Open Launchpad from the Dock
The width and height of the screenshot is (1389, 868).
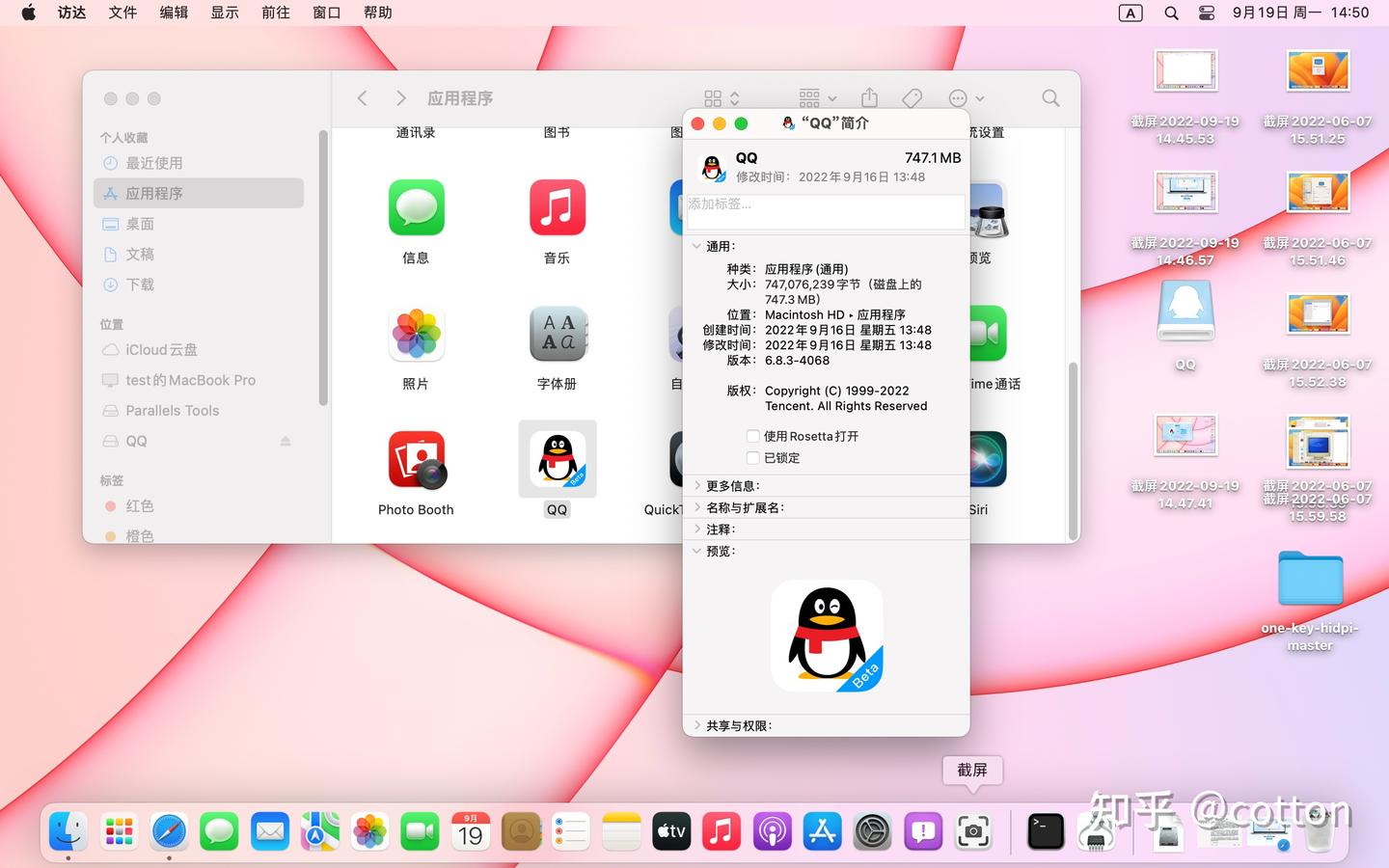tap(118, 830)
